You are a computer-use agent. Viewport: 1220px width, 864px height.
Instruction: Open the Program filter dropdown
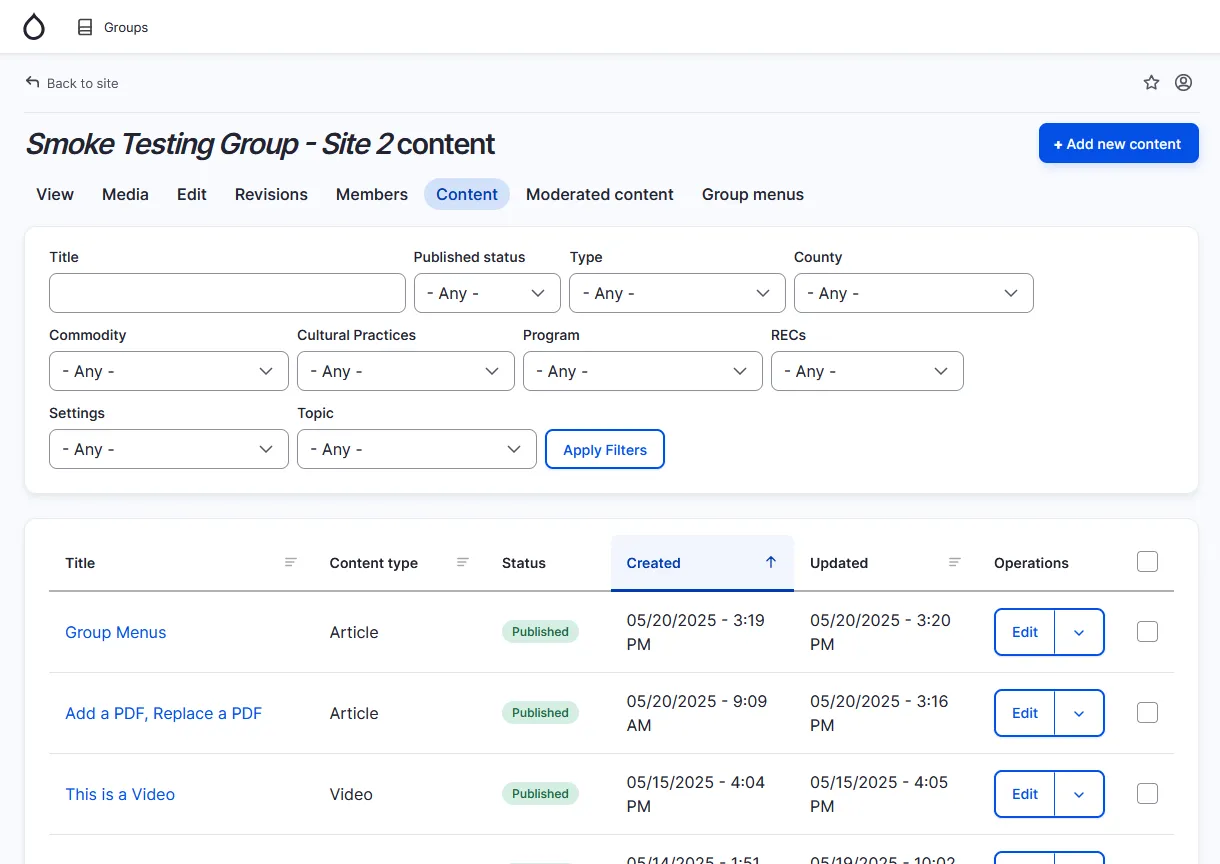643,371
